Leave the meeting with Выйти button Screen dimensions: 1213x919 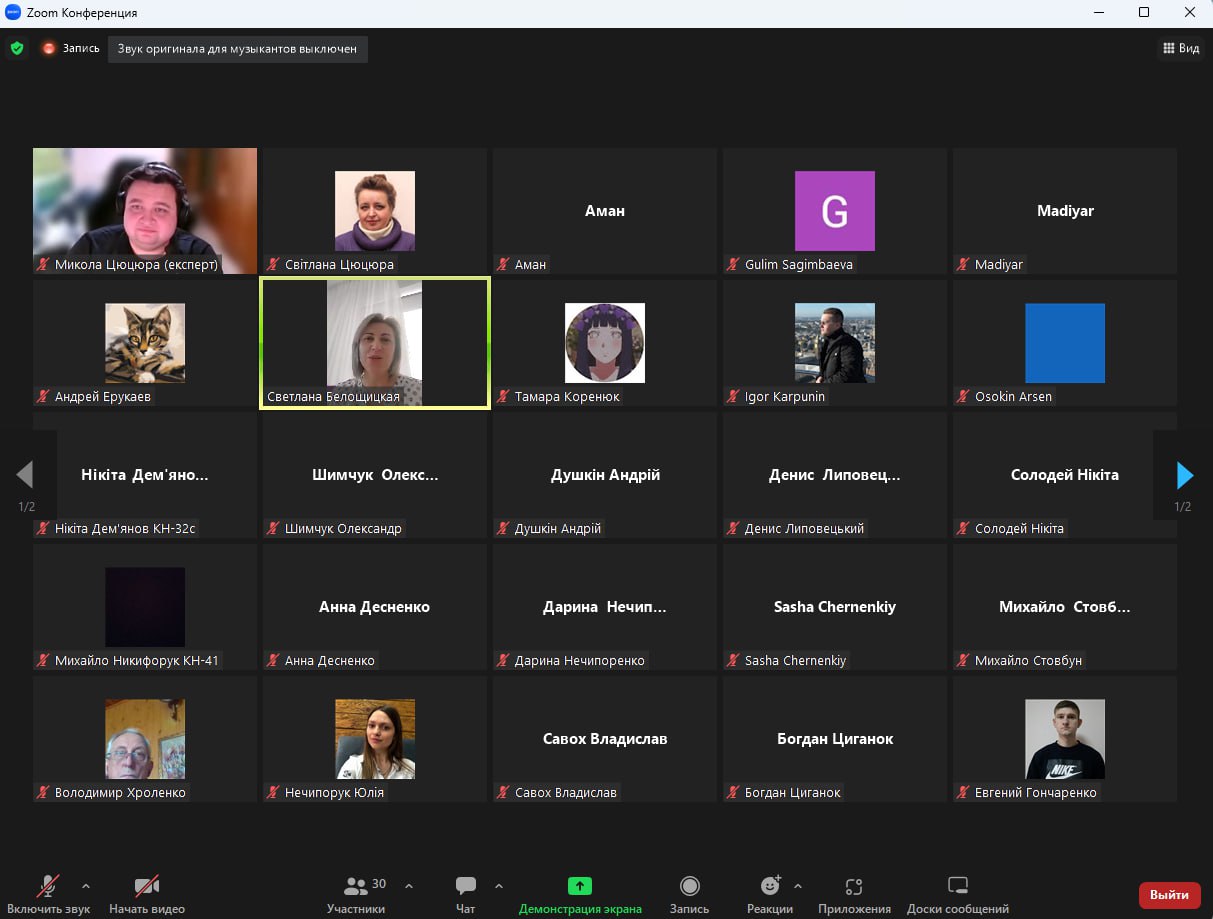(x=1169, y=895)
